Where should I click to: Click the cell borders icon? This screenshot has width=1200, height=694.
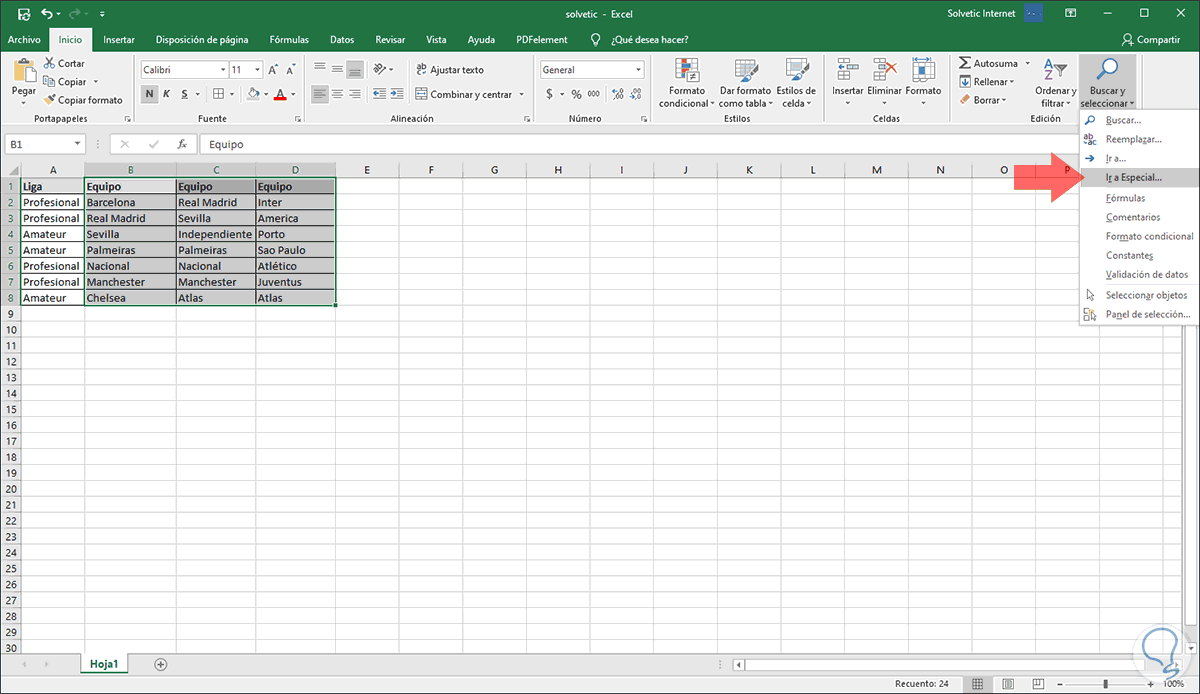(219, 94)
